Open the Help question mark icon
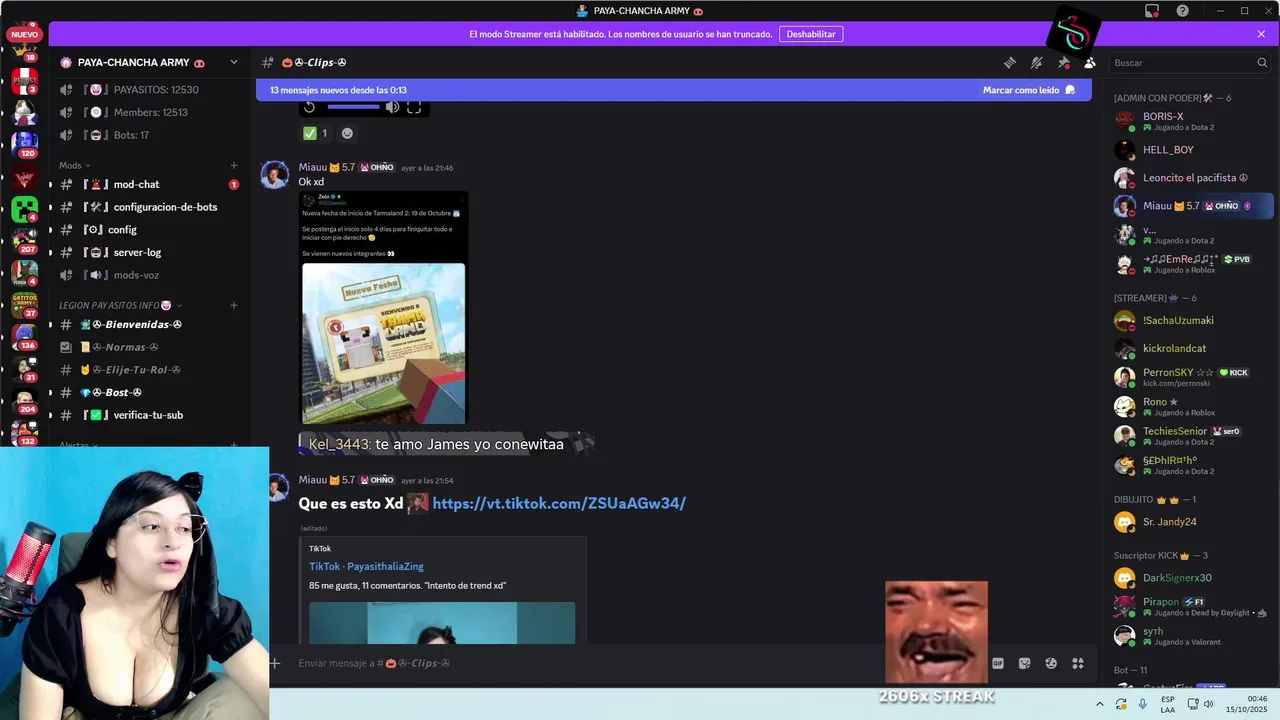The width and height of the screenshot is (1280, 720). (x=1183, y=11)
